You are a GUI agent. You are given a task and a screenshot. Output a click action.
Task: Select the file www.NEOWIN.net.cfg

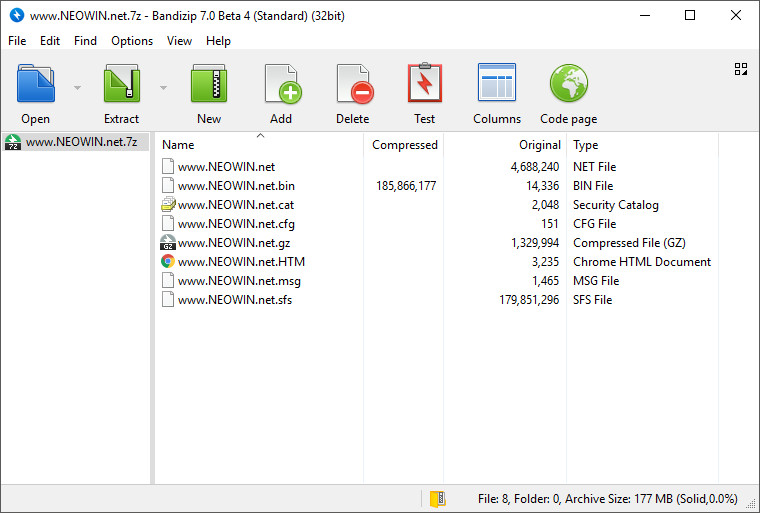click(x=236, y=224)
